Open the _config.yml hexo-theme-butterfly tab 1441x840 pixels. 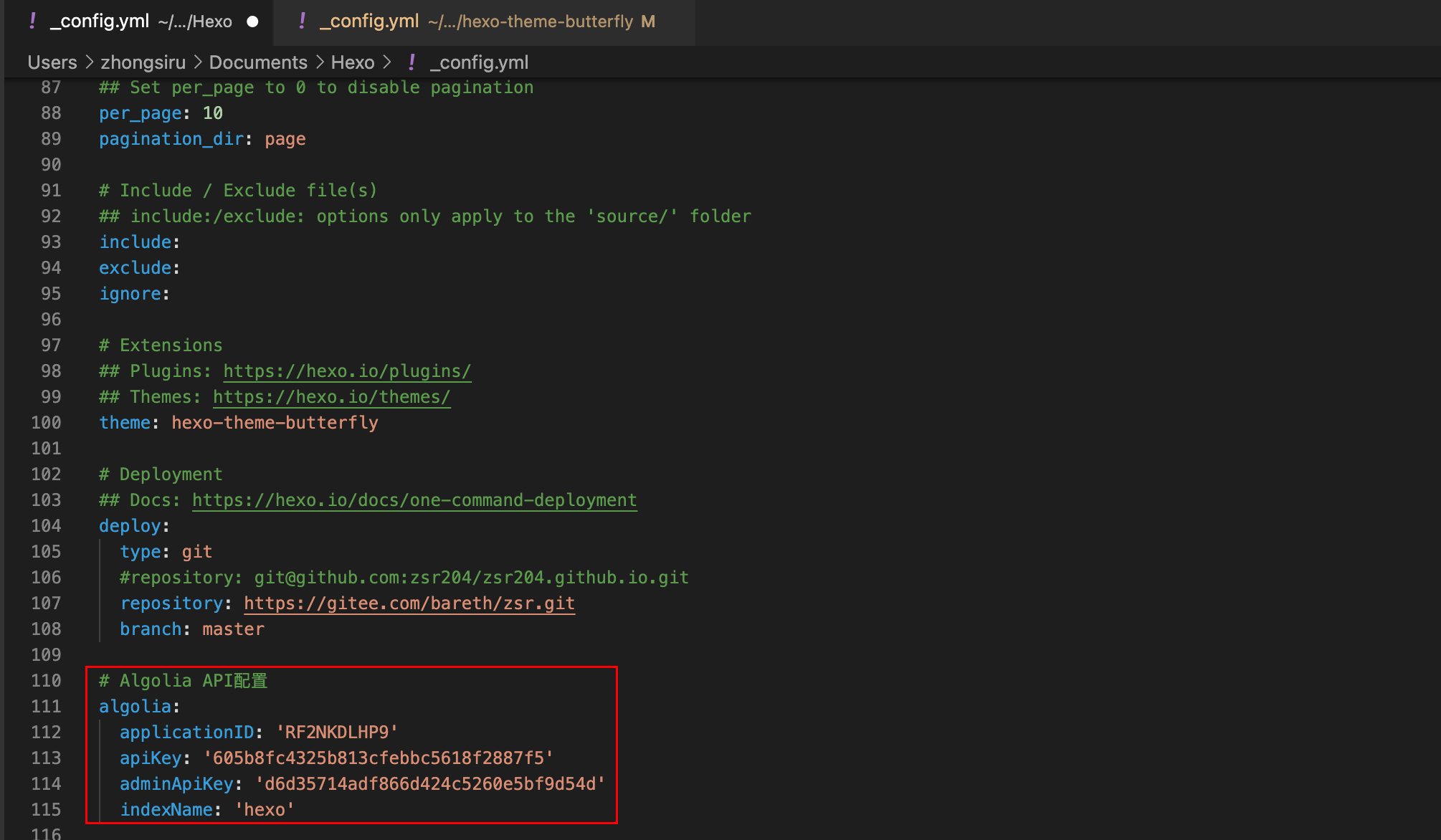click(485, 22)
